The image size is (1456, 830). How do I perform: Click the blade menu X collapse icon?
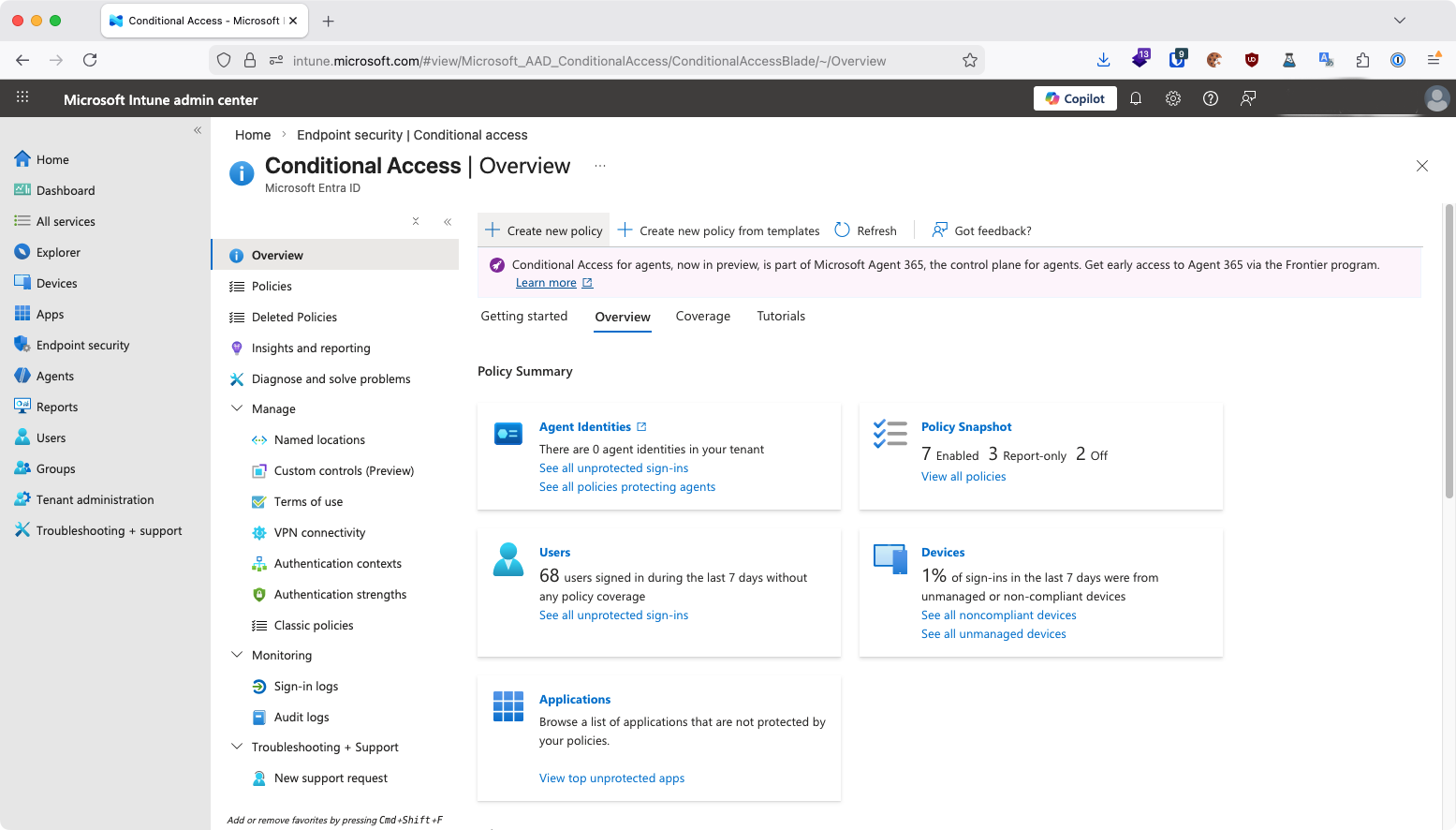(x=416, y=221)
